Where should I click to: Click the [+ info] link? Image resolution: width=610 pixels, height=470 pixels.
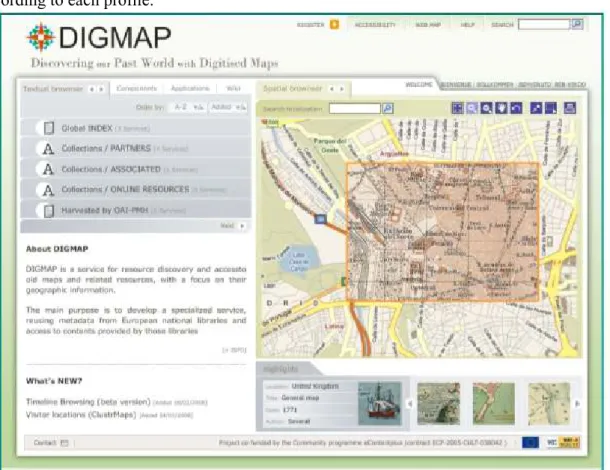[x=234, y=350]
